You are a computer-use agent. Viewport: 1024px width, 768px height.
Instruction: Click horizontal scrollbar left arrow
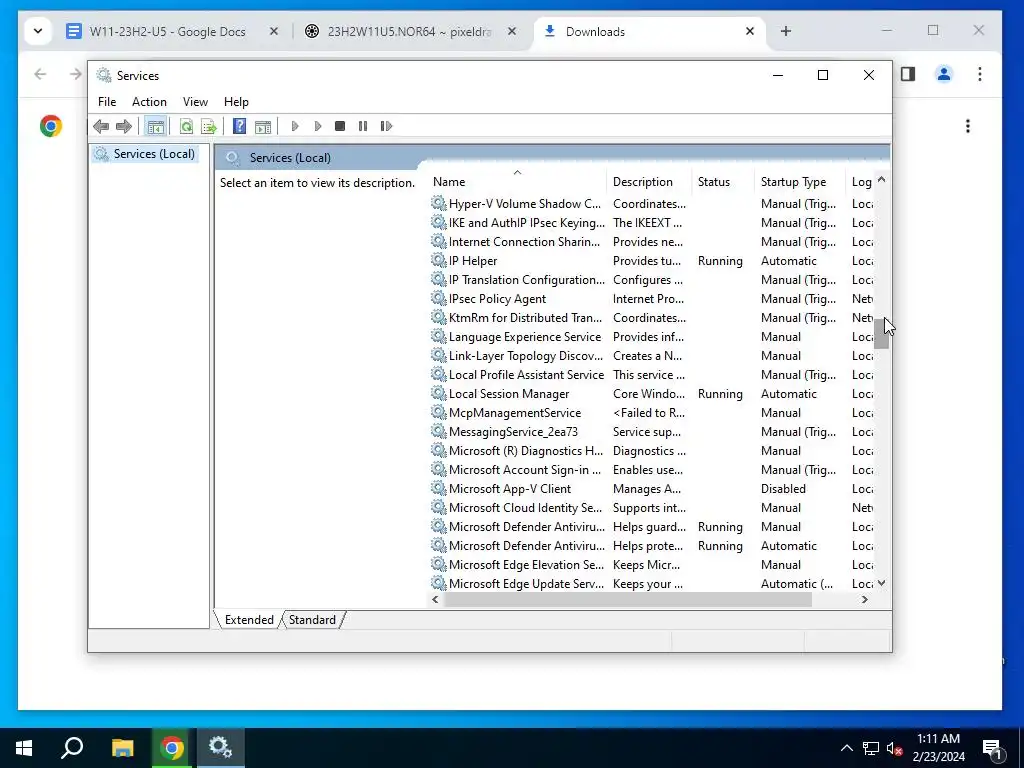click(x=436, y=600)
